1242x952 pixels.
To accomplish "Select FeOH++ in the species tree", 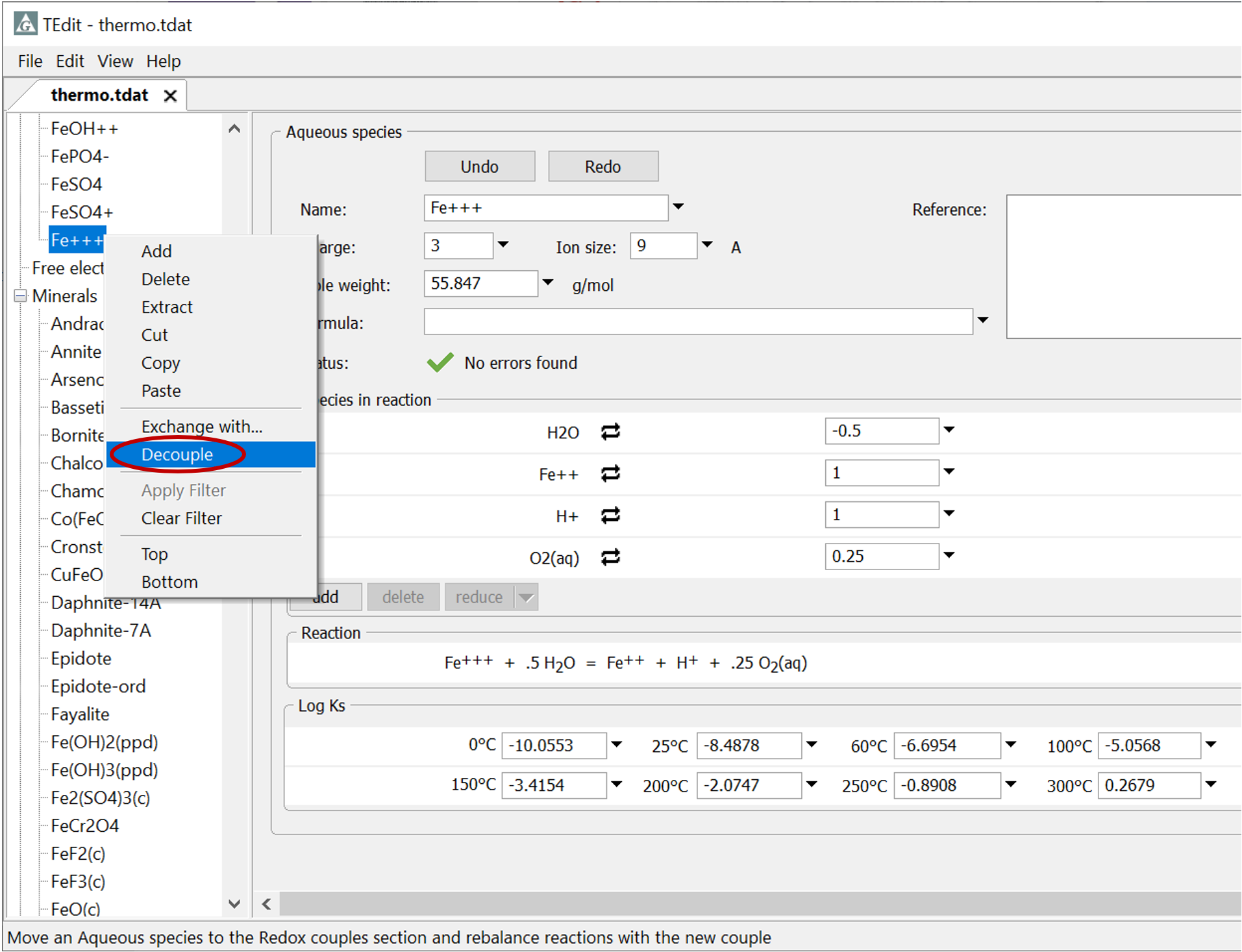I will click(85, 129).
